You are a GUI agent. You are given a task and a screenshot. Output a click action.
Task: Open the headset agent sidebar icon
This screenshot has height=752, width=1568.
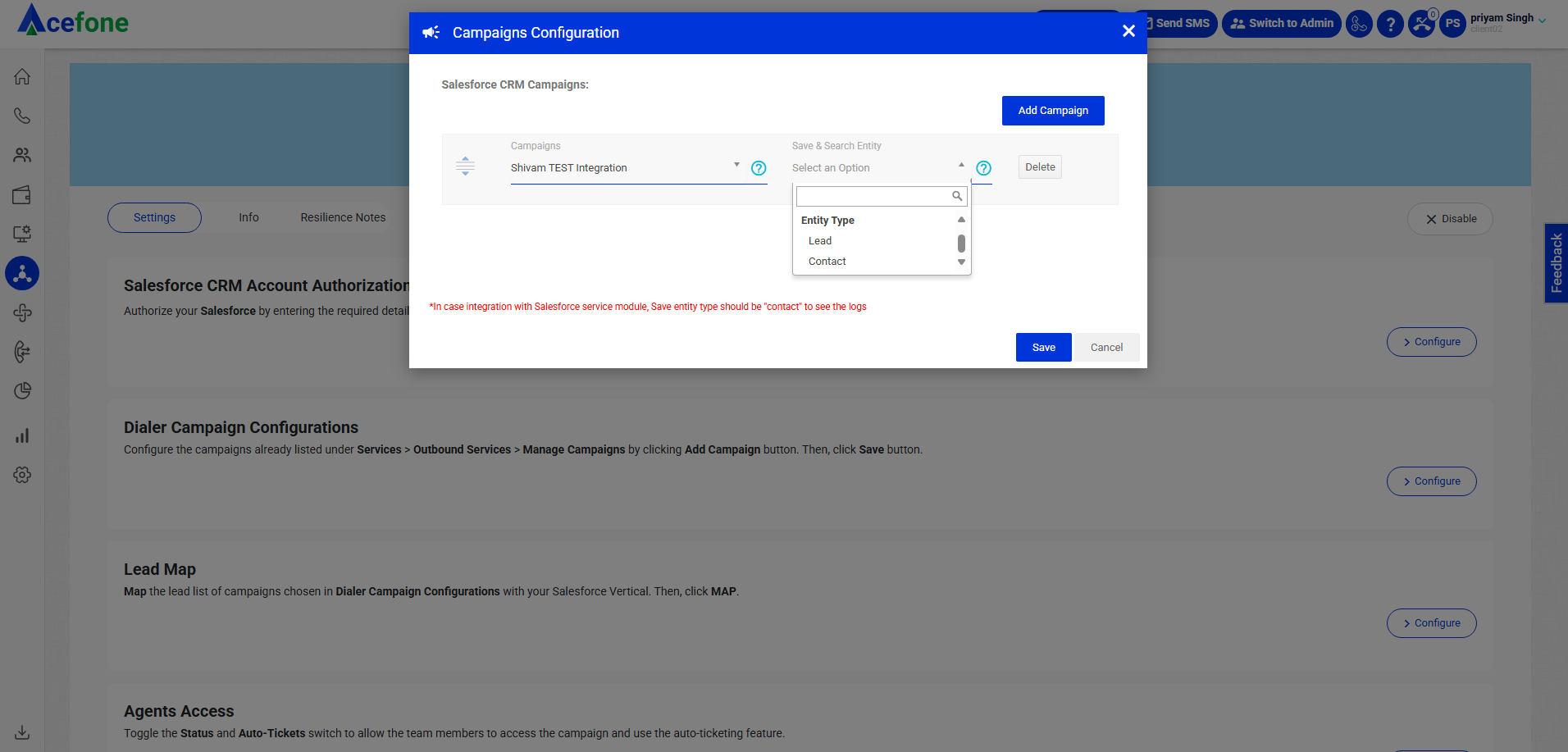22,352
